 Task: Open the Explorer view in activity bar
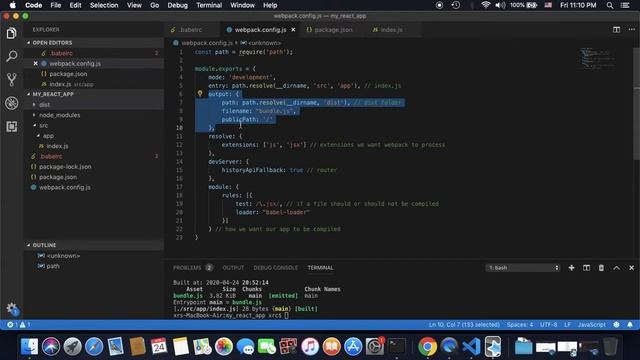tap(11, 33)
